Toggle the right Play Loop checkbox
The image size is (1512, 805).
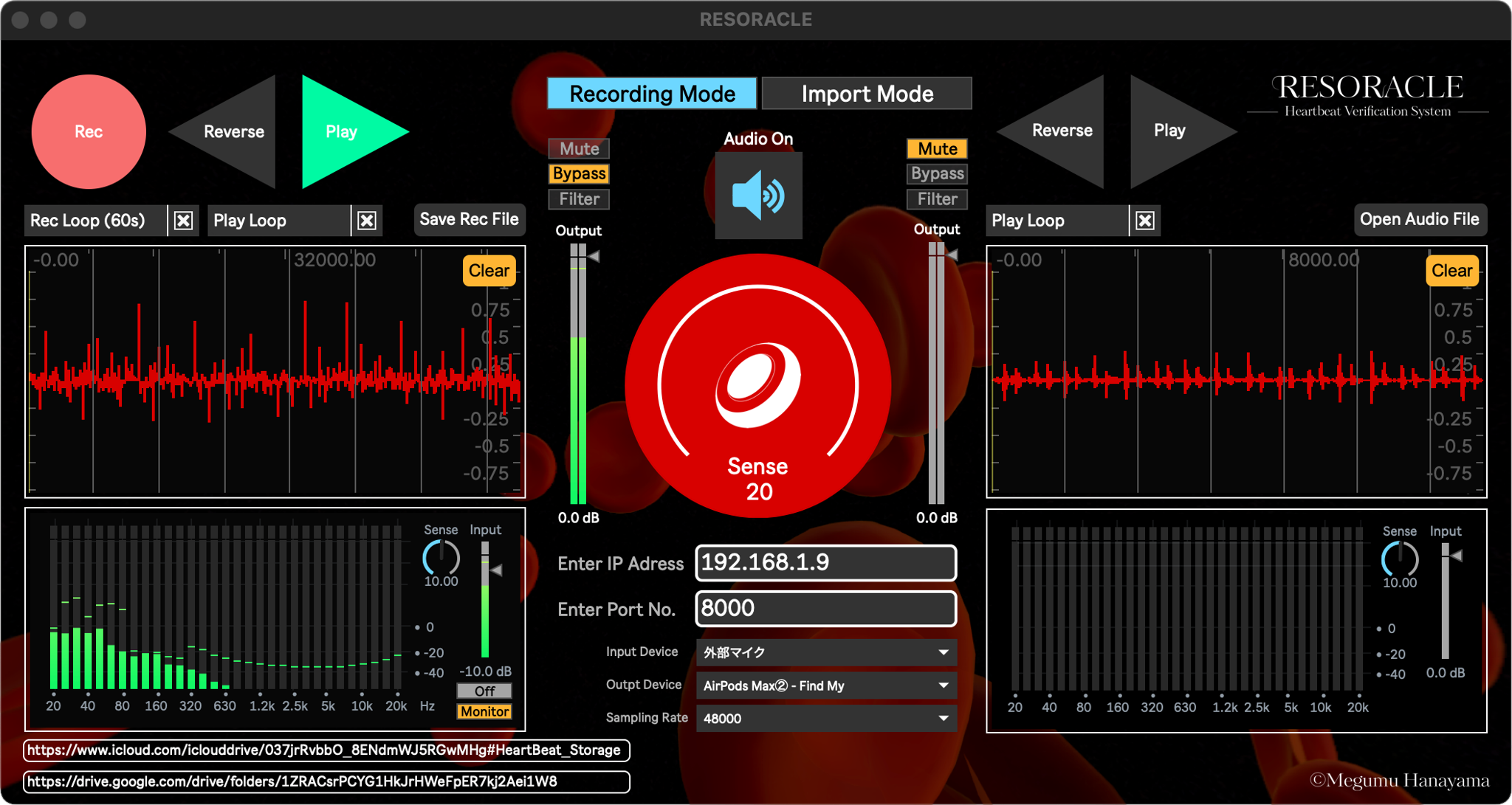coord(1145,221)
